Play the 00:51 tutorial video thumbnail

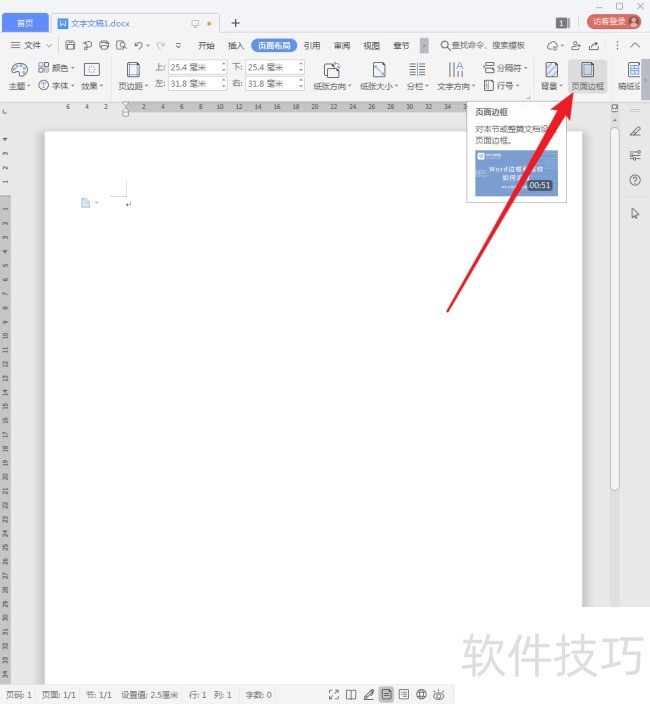click(516, 173)
